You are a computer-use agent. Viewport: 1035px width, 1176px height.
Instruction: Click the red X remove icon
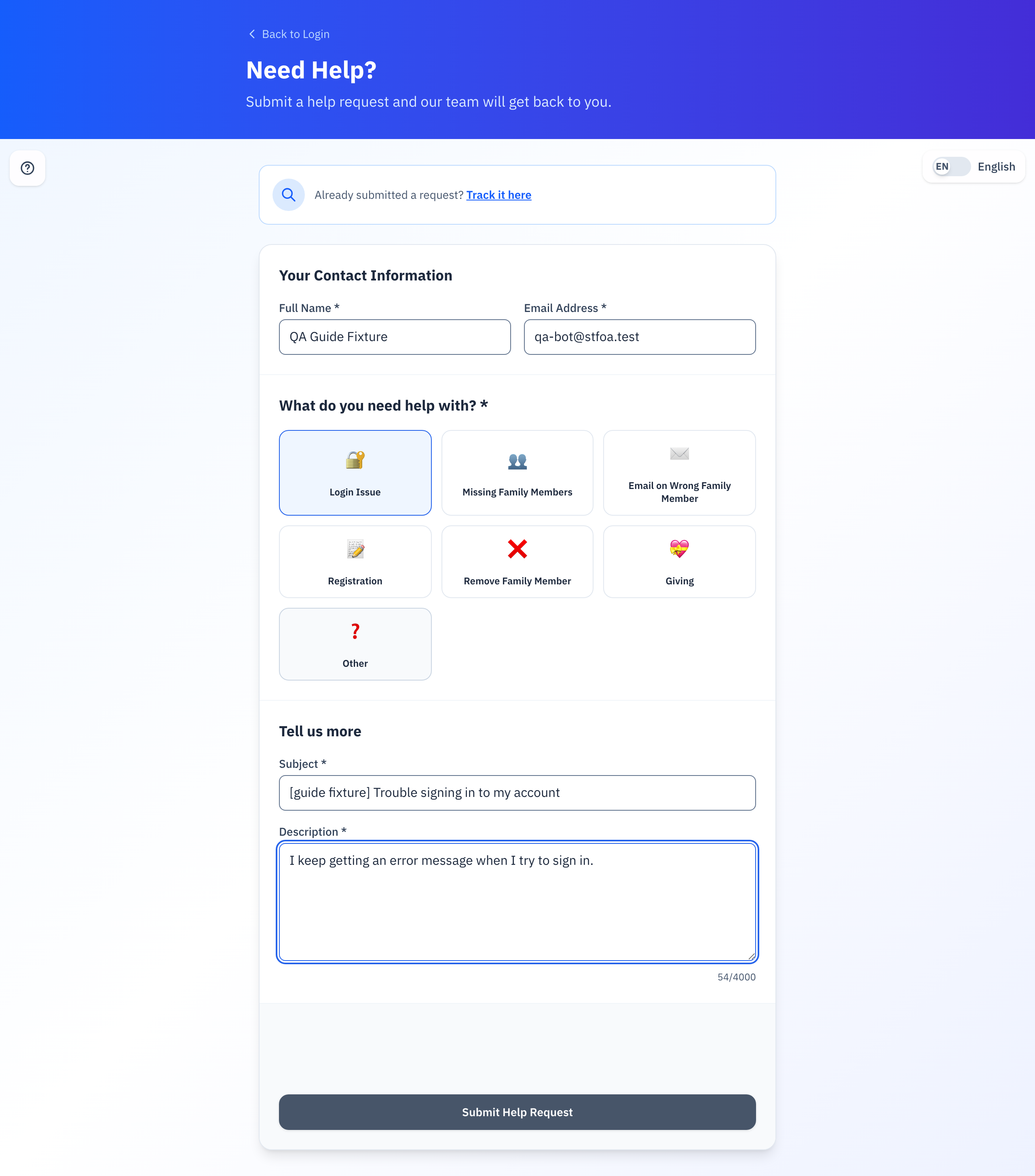[x=517, y=549]
